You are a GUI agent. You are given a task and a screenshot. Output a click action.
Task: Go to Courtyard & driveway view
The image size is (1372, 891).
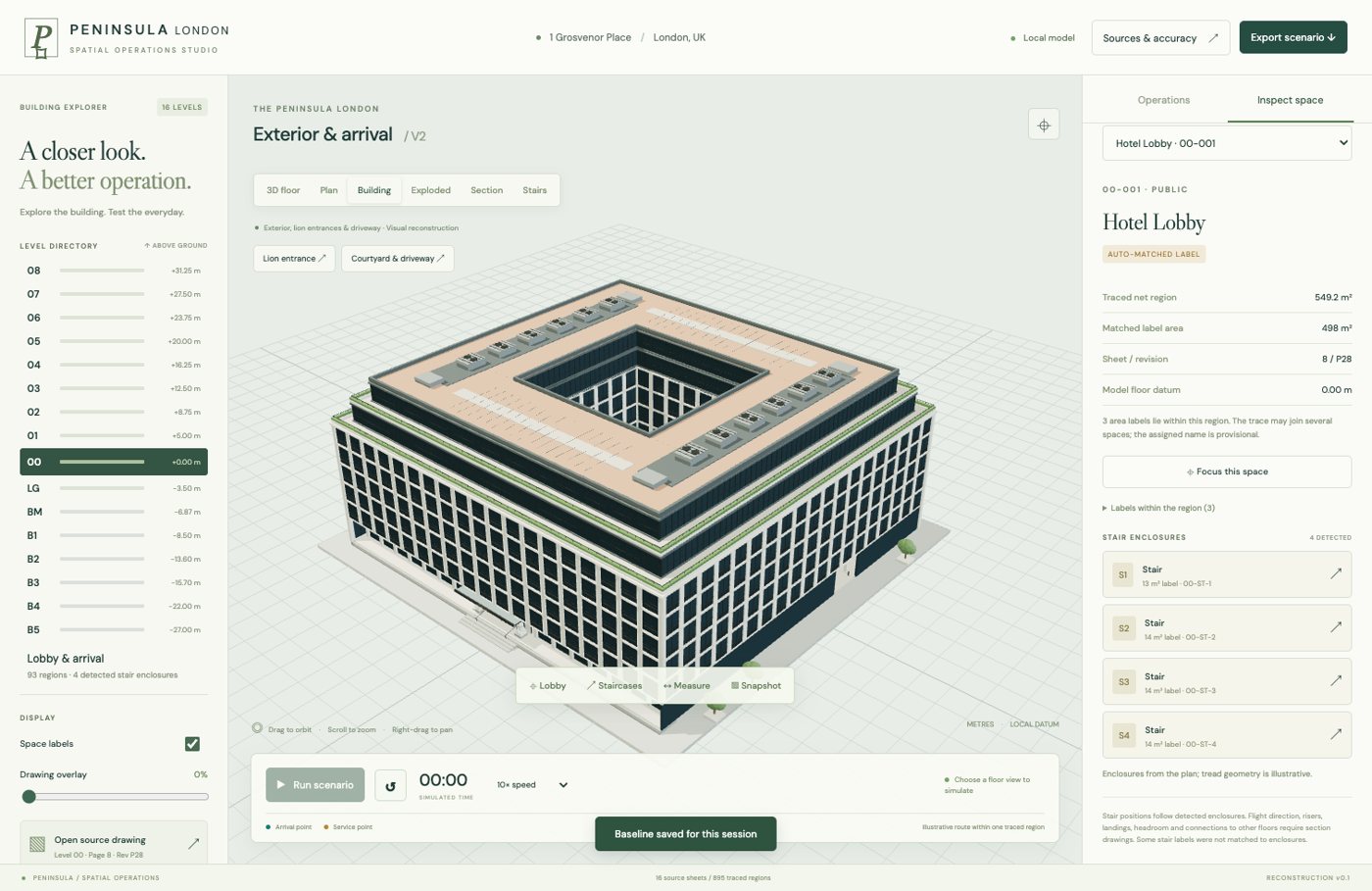click(x=398, y=259)
